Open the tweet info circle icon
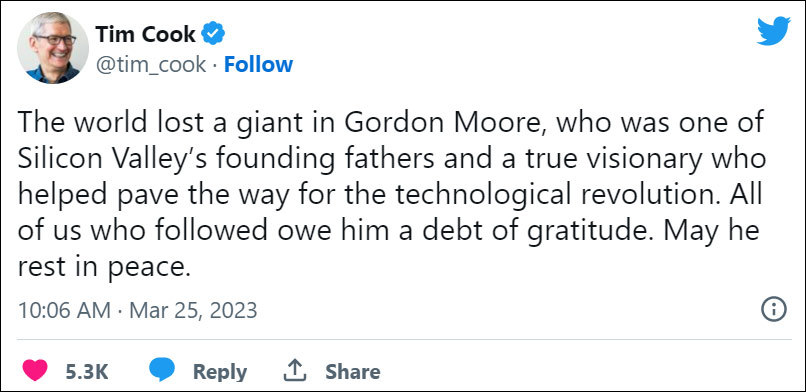Screen dimensions: 806x392 [x=773, y=310]
